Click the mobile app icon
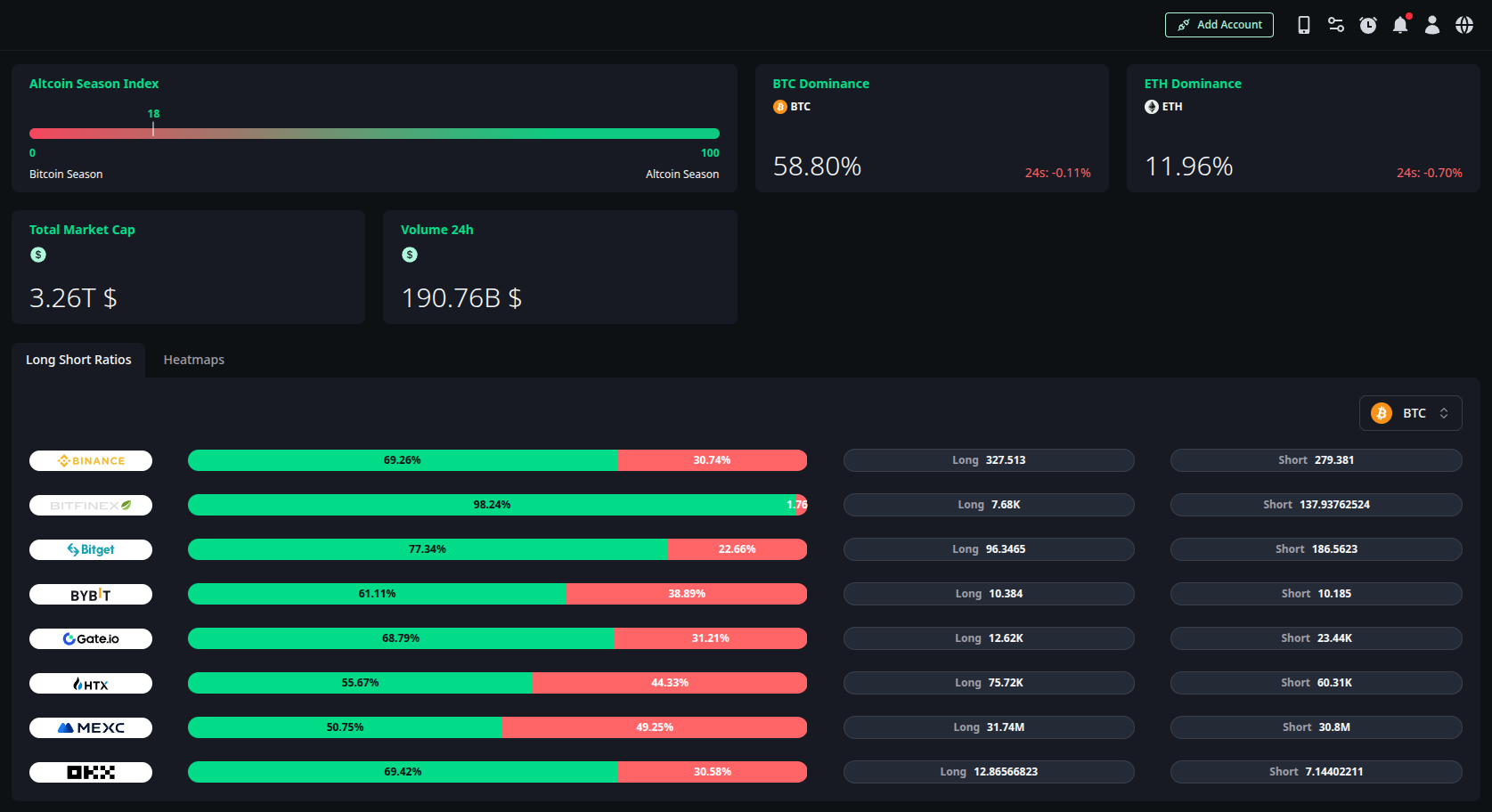1492x812 pixels. [x=1303, y=25]
